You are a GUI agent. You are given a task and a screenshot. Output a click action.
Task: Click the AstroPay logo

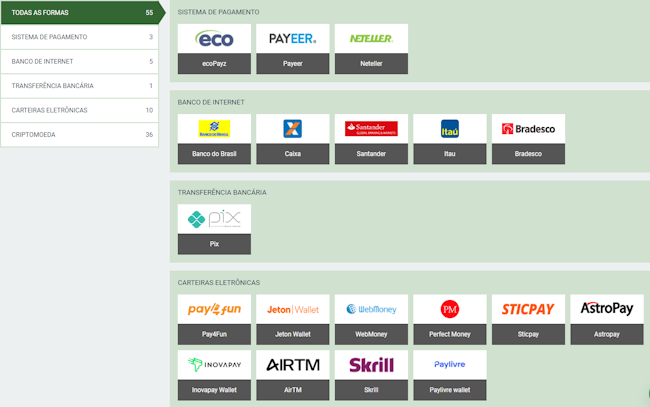[607, 308]
